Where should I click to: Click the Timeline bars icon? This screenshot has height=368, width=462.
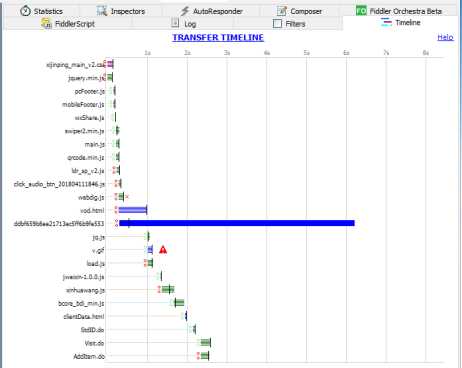386,23
